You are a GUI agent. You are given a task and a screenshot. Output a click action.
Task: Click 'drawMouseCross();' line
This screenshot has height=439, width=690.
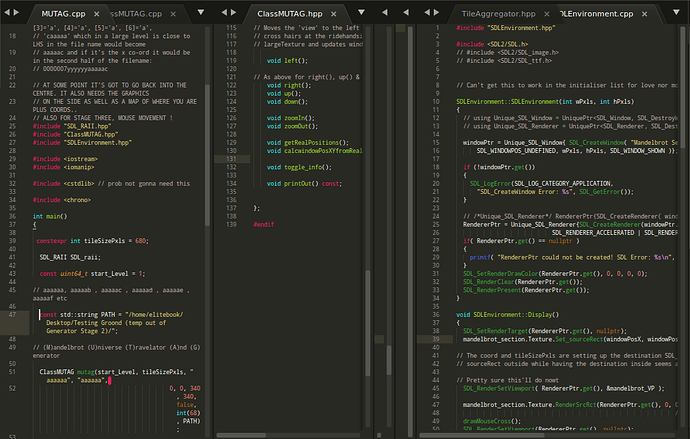[x=492, y=421]
